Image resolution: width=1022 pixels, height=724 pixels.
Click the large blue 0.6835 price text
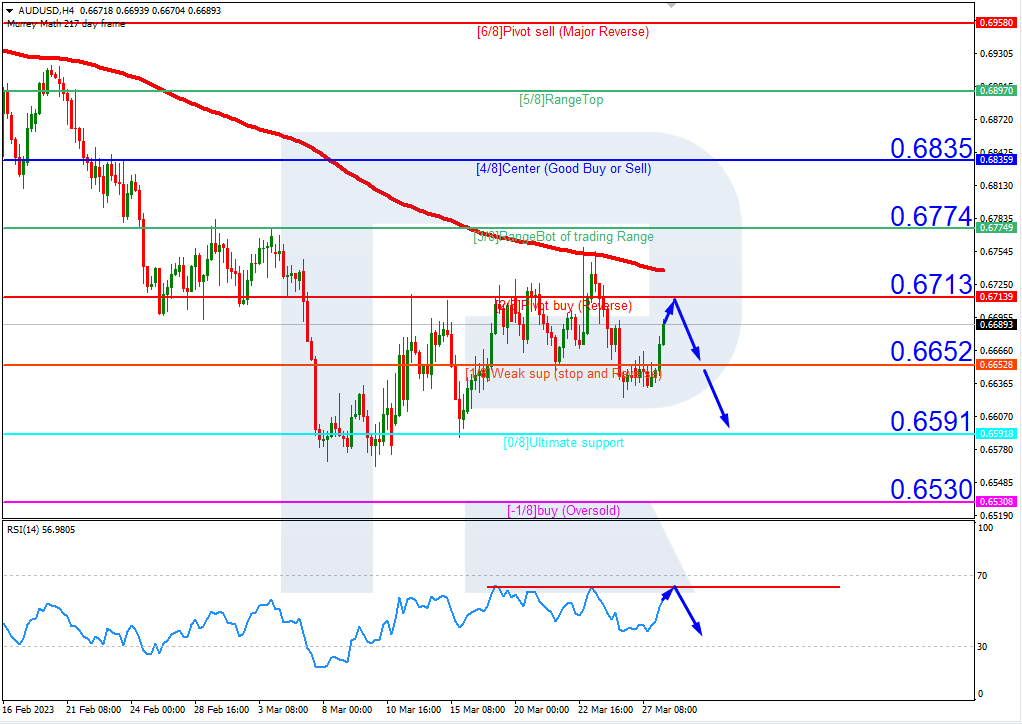[x=930, y=148]
